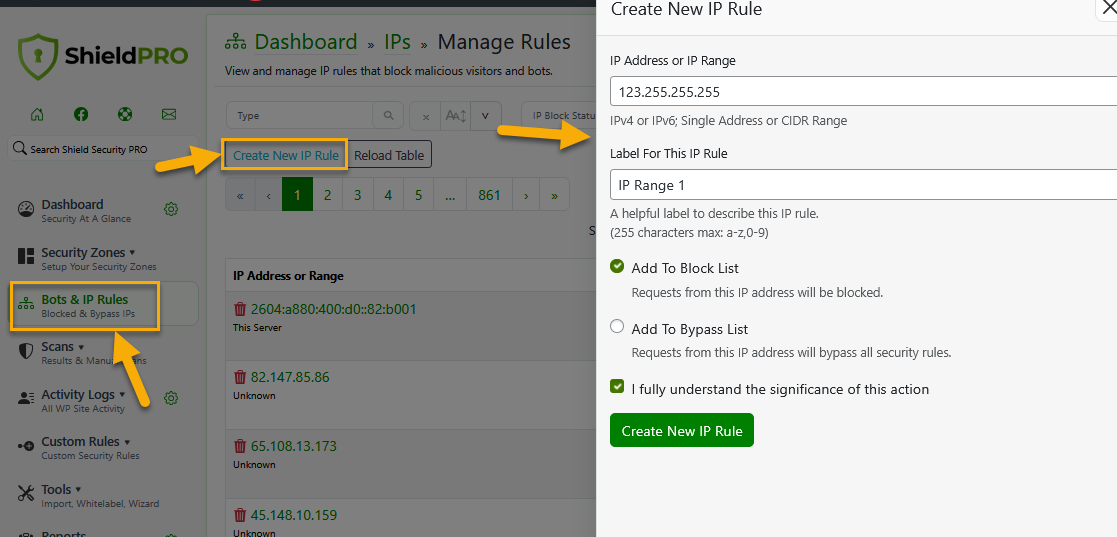1117x537 pixels.
Task: Go to next page with › button
Action: 526,194
